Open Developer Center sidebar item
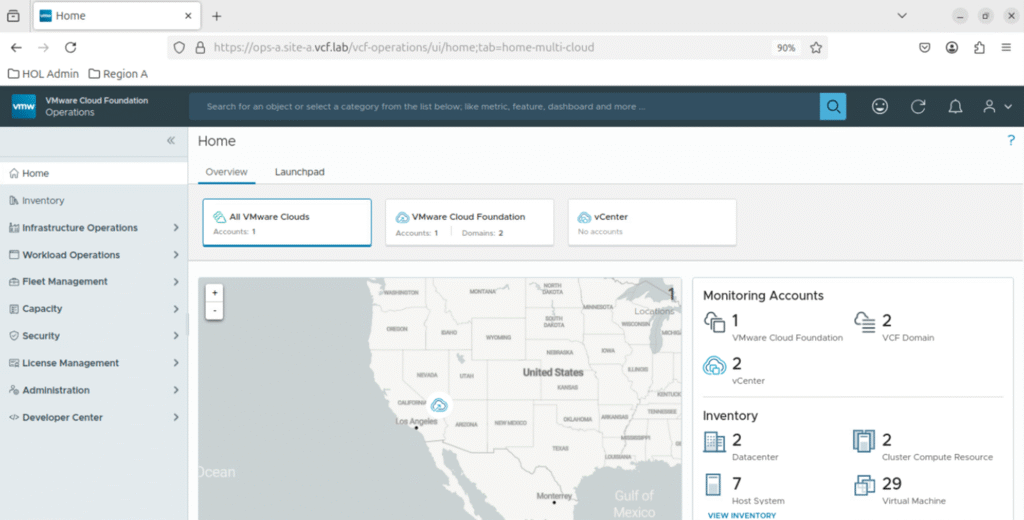Image resolution: width=1024 pixels, height=520 pixels. point(62,417)
